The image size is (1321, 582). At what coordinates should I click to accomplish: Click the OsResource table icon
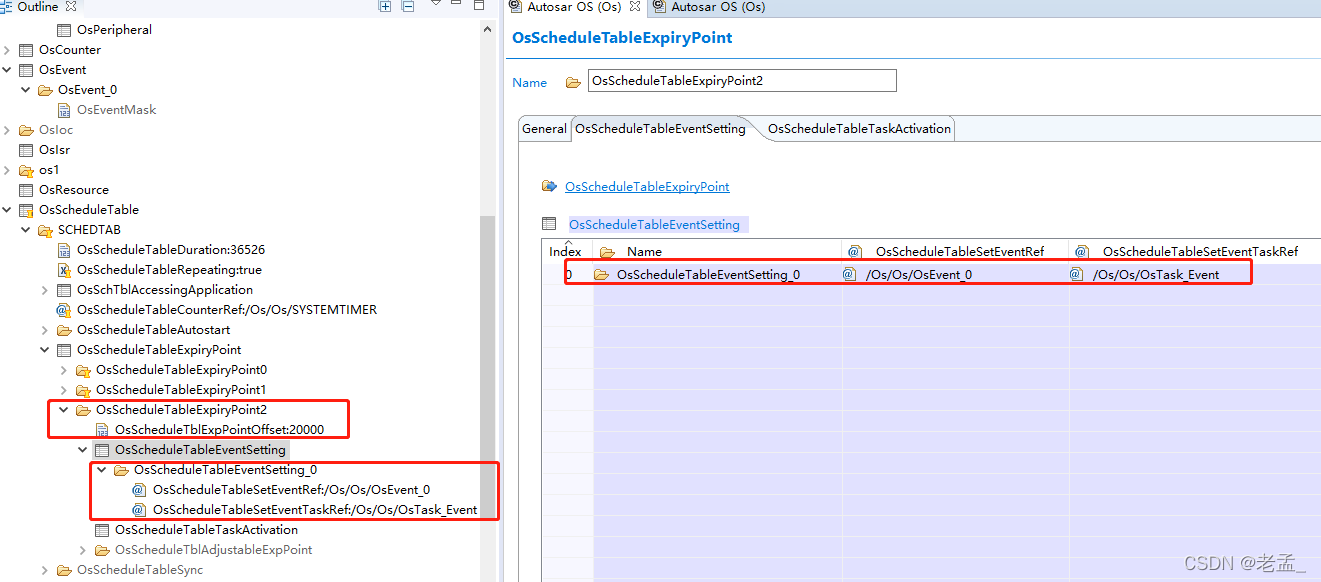click(x=27, y=190)
